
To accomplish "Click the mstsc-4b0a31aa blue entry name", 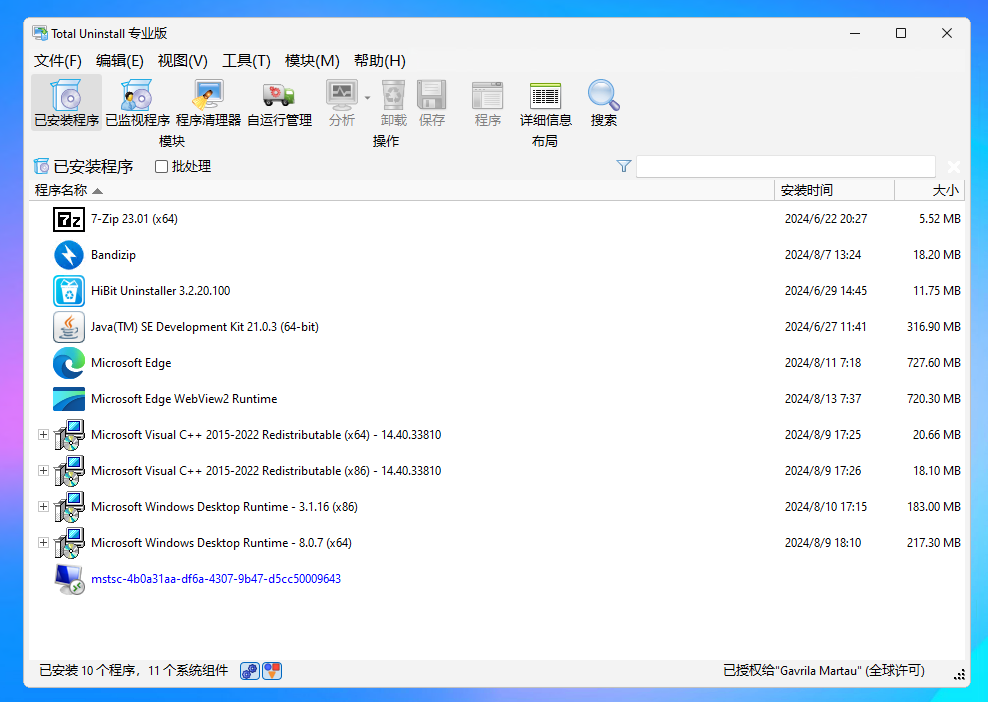I will 216,578.
